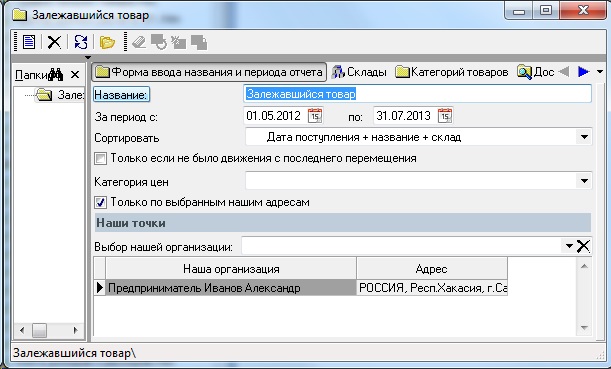Click 'Наша организация' column header
Image resolution: width=611 pixels, height=369 pixels.
(x=231, y=269)
